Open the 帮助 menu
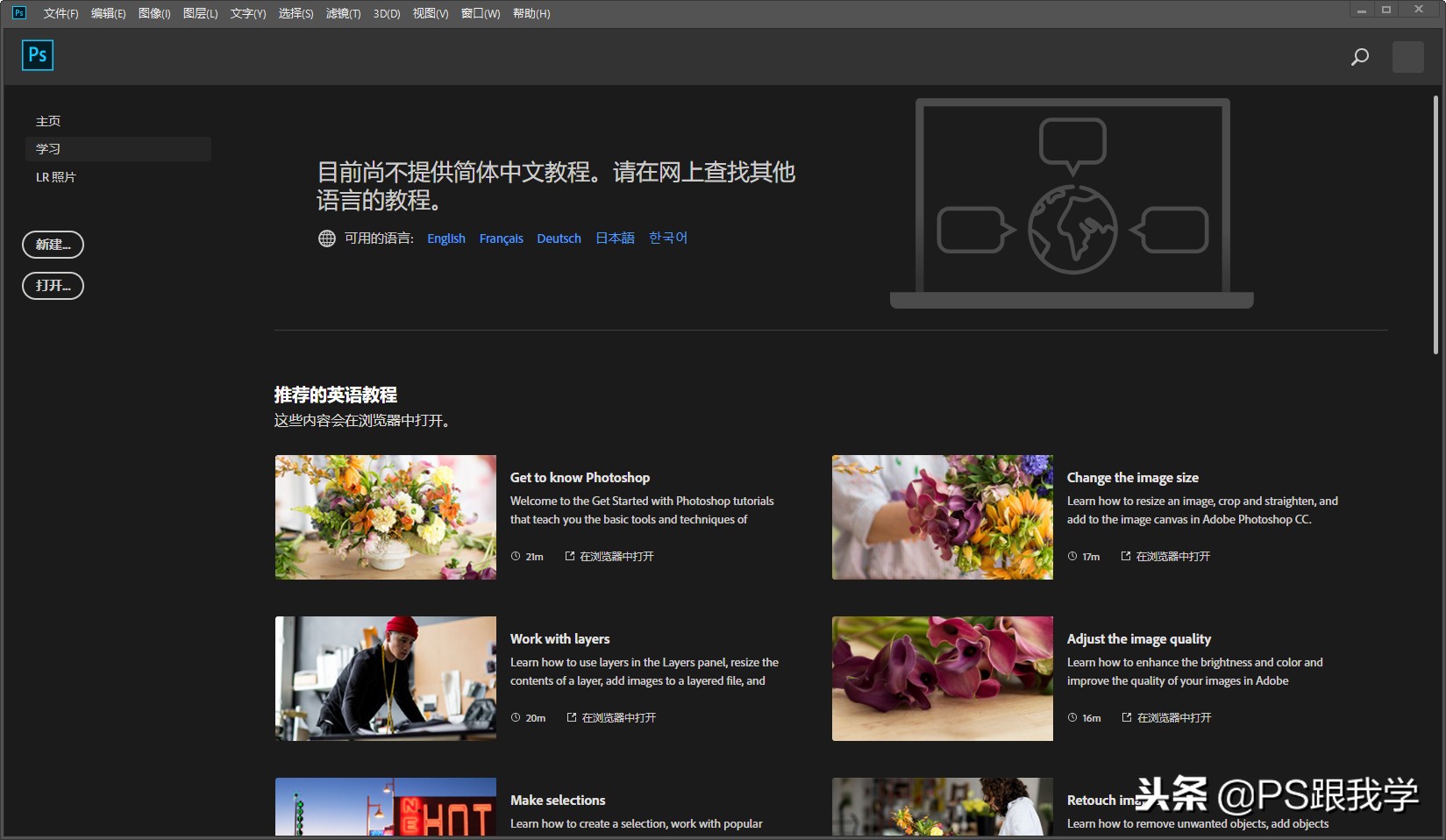The image size is (1446, 840). (531, 13)
